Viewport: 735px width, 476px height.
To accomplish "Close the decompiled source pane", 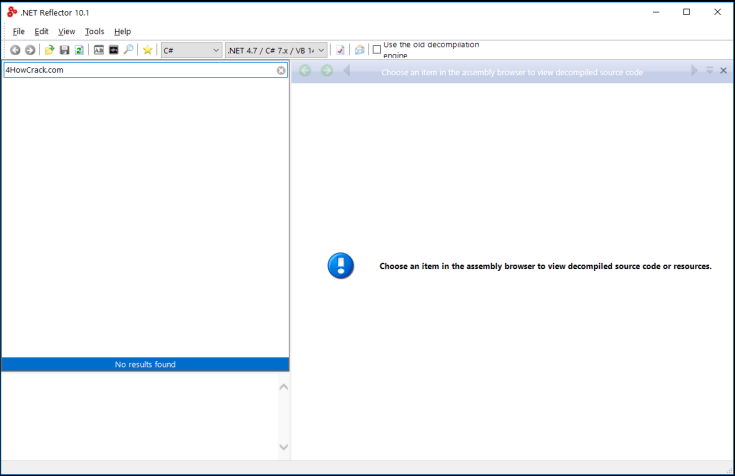I will 723,70.
